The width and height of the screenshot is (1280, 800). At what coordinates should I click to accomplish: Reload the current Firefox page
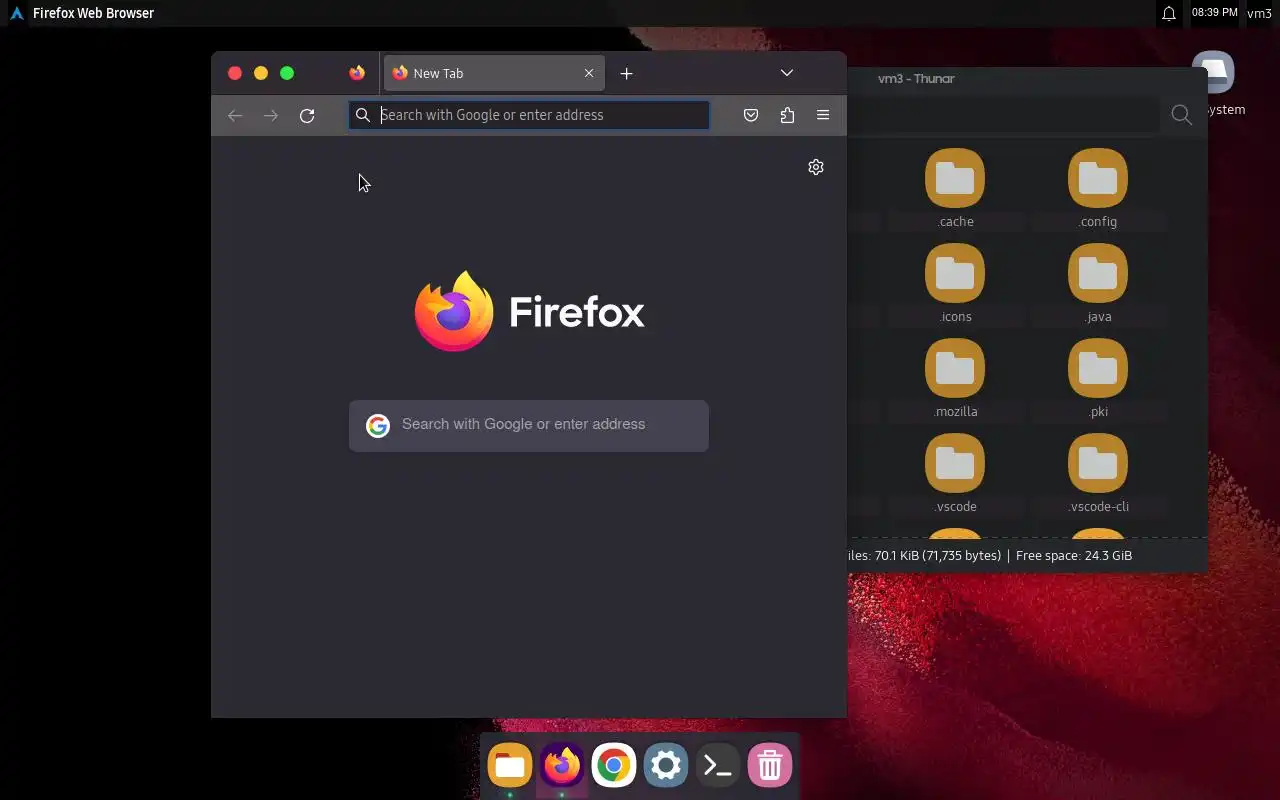pos(307,115)
